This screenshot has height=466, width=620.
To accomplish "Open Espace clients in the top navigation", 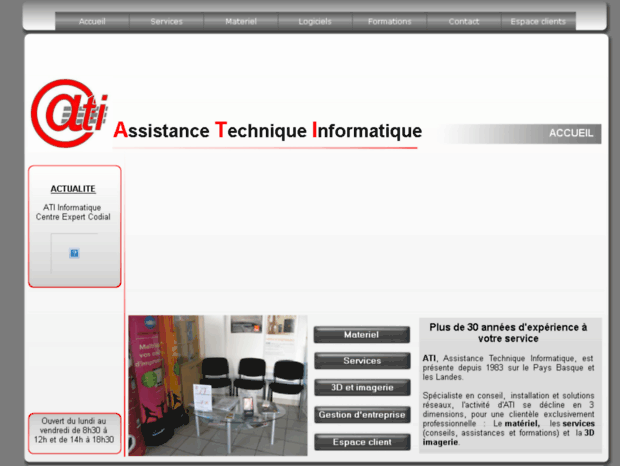I will pos(538,21).
